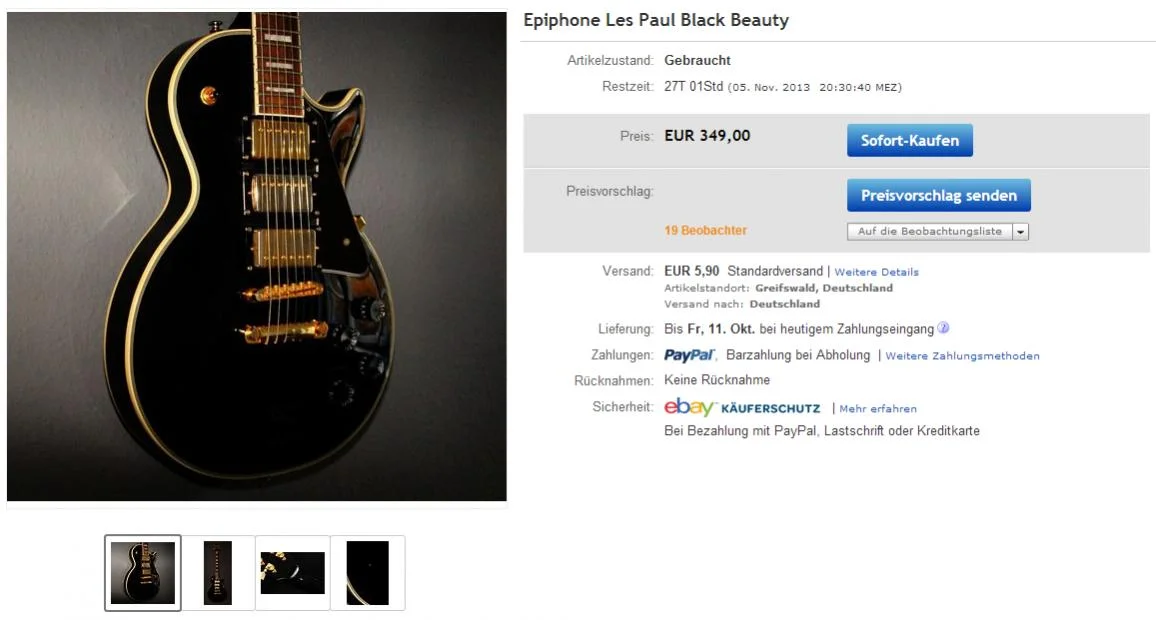Image resolution: width=1156 pixels, height=620 pixels.
Task: Click Preisvorschlag senden button
Action: pos(938,195)
